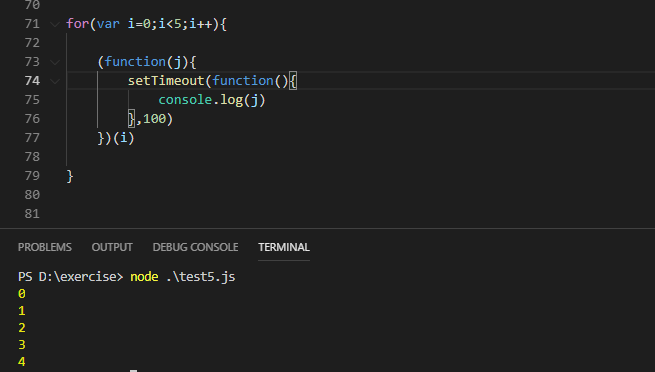
Task: Click the opening brace after 'function()' on line 74
Action: [293, 81]
